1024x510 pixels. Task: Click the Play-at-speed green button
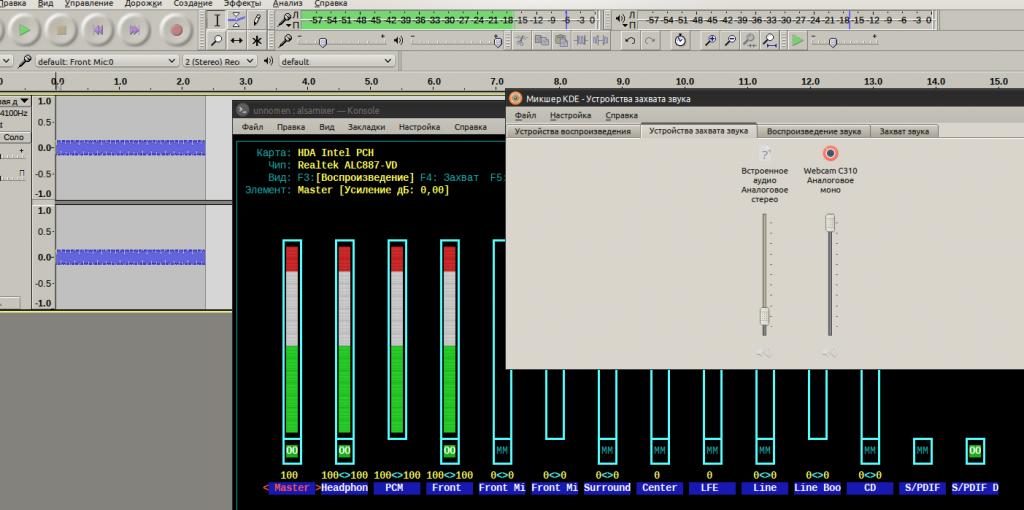pyautogui.click(x=797, y=40)
